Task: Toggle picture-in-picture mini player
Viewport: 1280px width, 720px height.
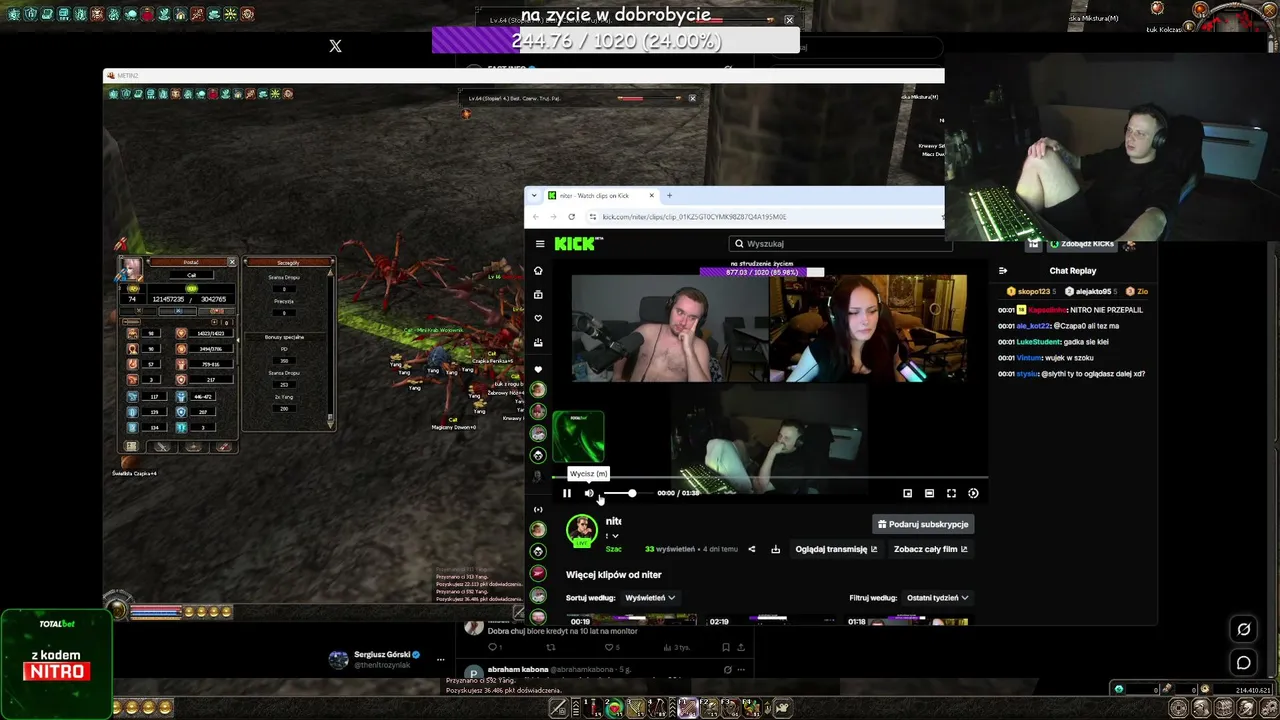Action: [x=907, y=493]
